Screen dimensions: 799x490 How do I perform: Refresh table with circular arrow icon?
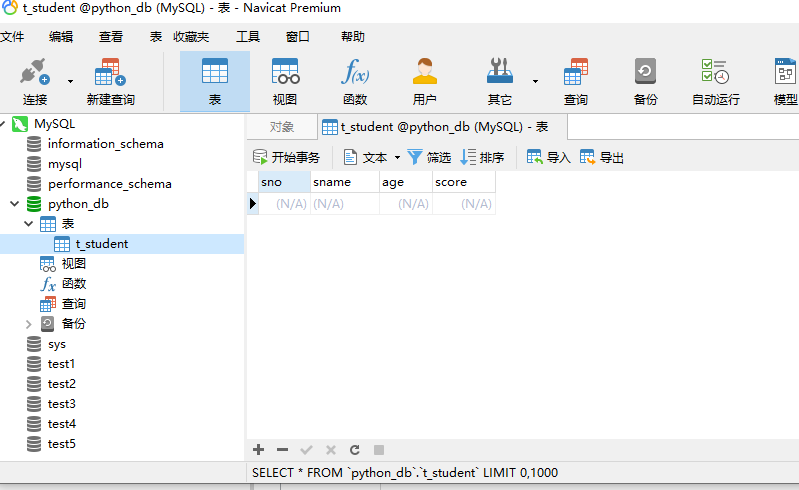tap(355, 450)
